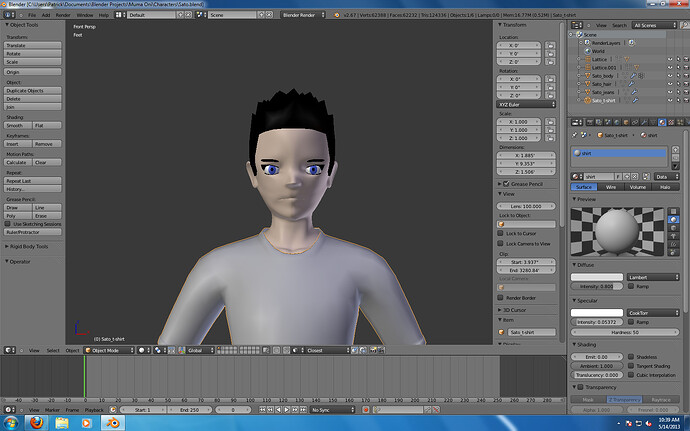Open the Object Mode dropdown
Viewport: 690px width, 431px height.
coord(109,350)
